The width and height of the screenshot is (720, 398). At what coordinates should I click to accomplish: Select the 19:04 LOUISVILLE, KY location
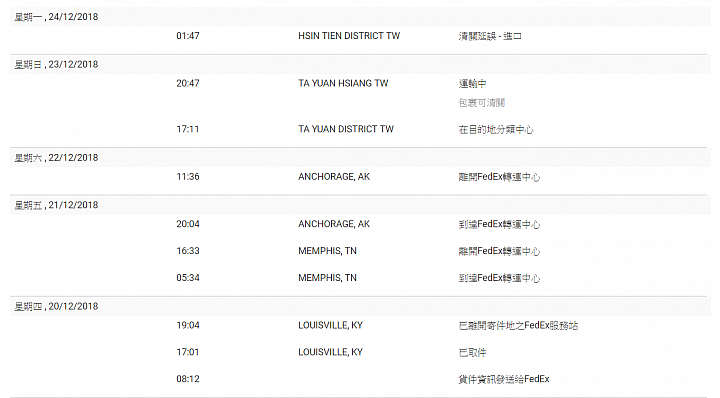point(331,325)
